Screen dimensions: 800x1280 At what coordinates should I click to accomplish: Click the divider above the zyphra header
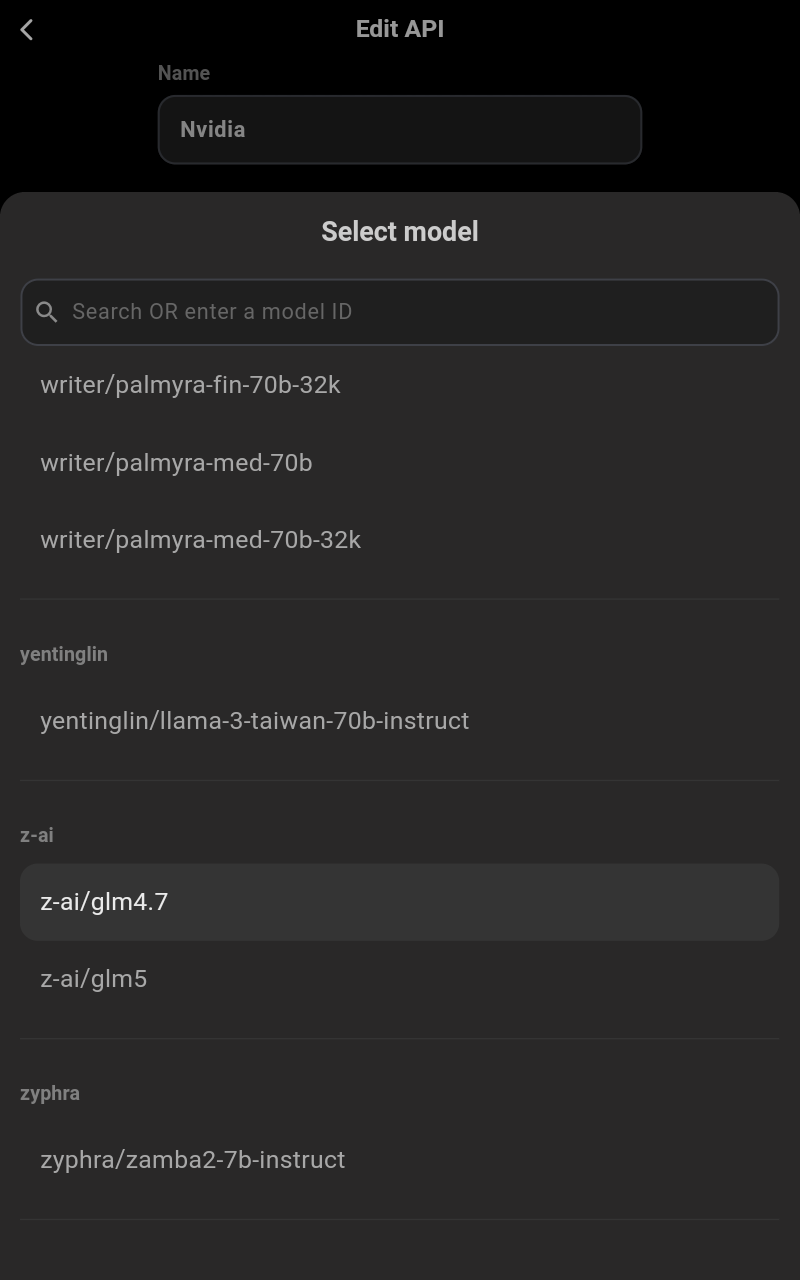coord(399,1038)
